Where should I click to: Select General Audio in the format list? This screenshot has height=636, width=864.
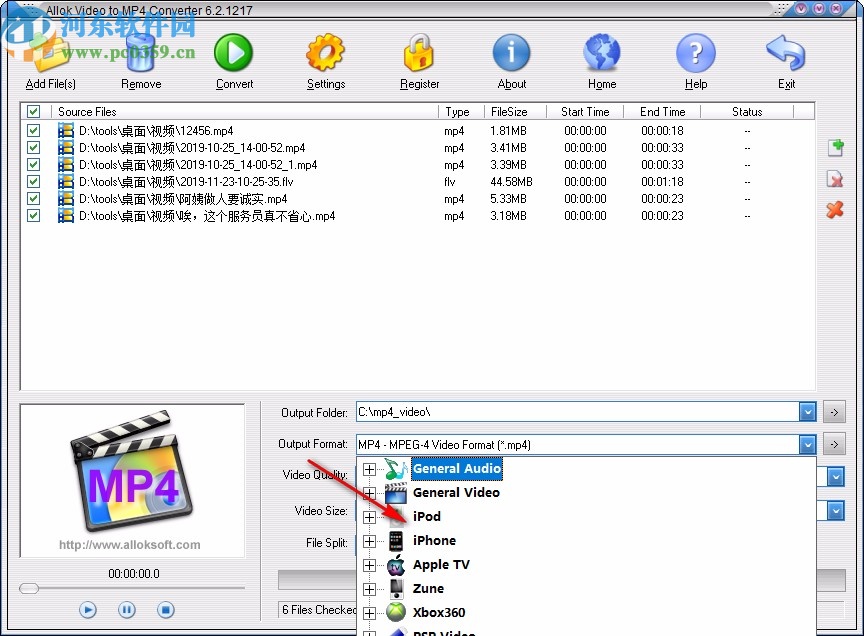(456, 469)
